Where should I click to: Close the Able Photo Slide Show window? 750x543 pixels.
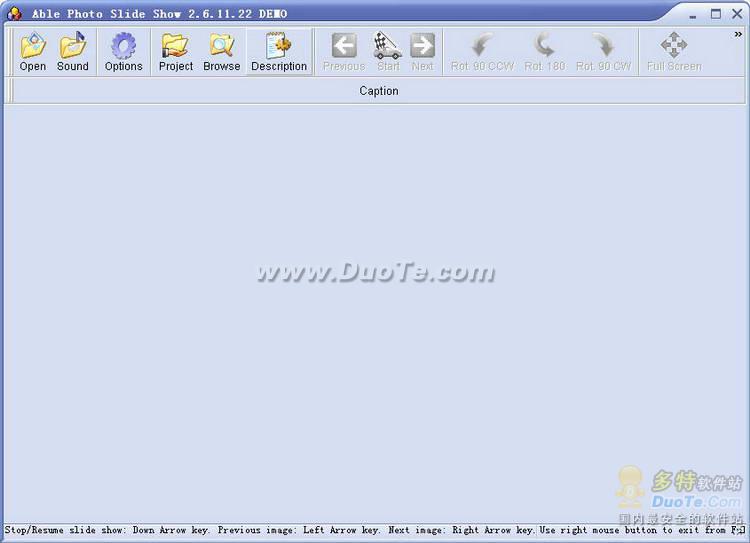tap(737, 14)
